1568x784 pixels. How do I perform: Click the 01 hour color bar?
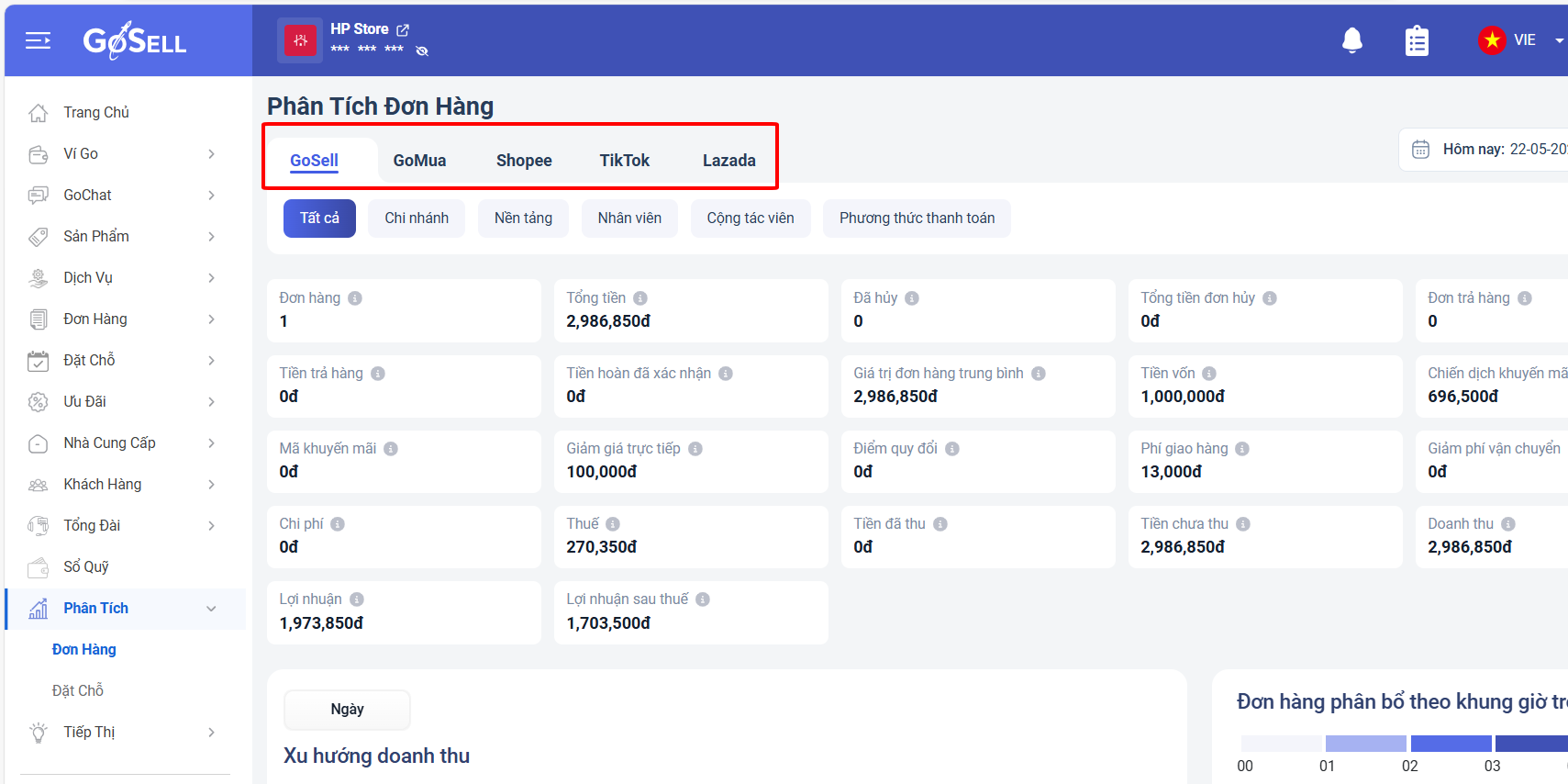tap(1366, 744)
